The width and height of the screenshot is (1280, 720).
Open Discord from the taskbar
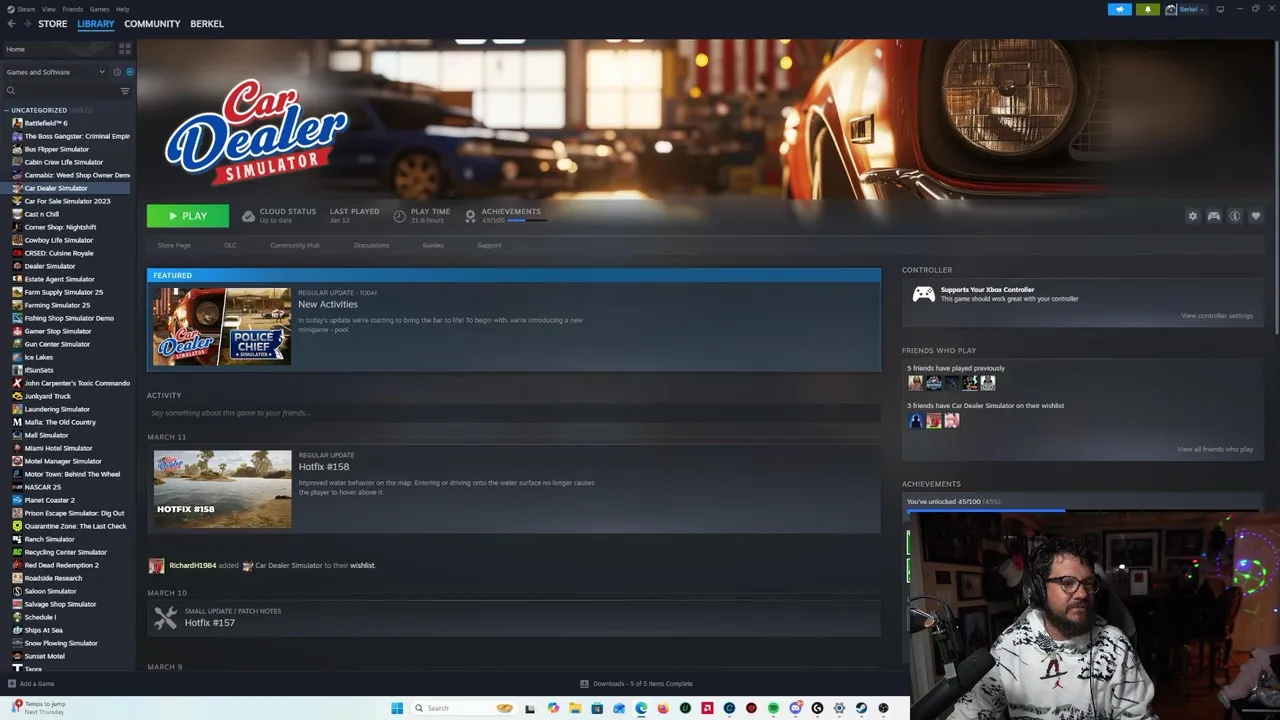[x=795, y=708]
